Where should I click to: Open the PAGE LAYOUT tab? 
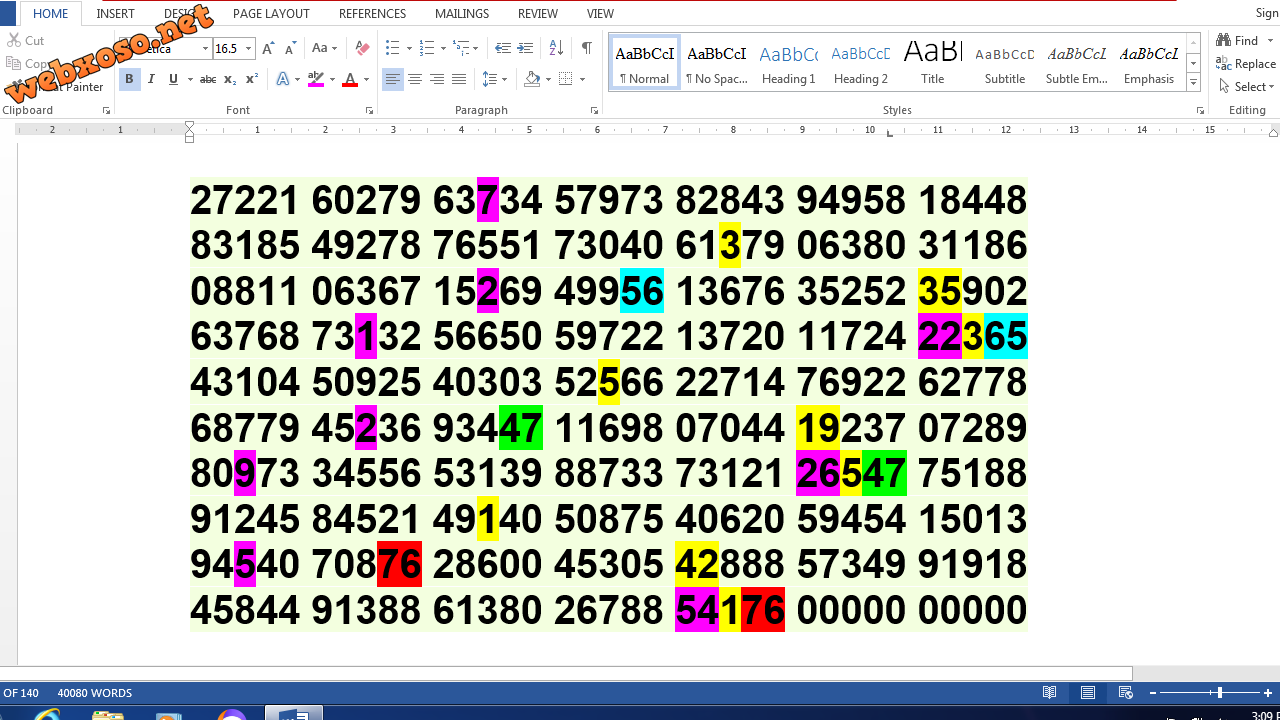point(271,14)
